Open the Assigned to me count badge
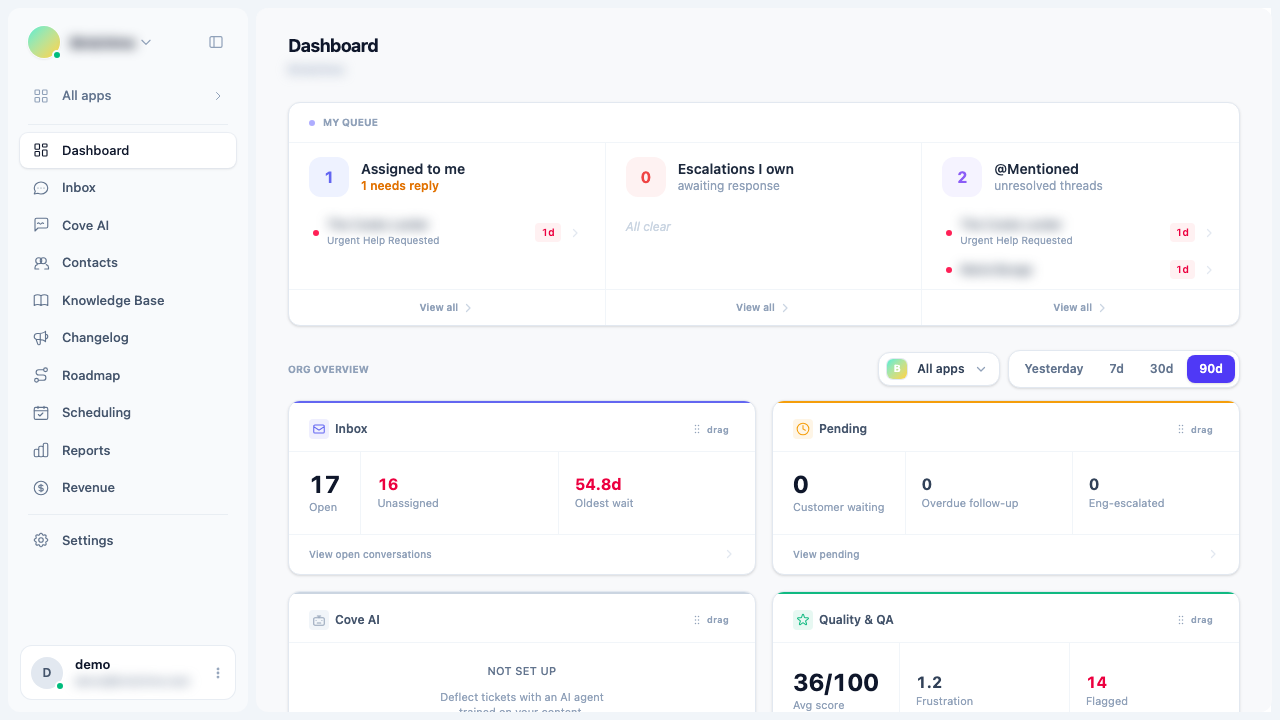The image size is (1280, 720). (x=329, y=177)
